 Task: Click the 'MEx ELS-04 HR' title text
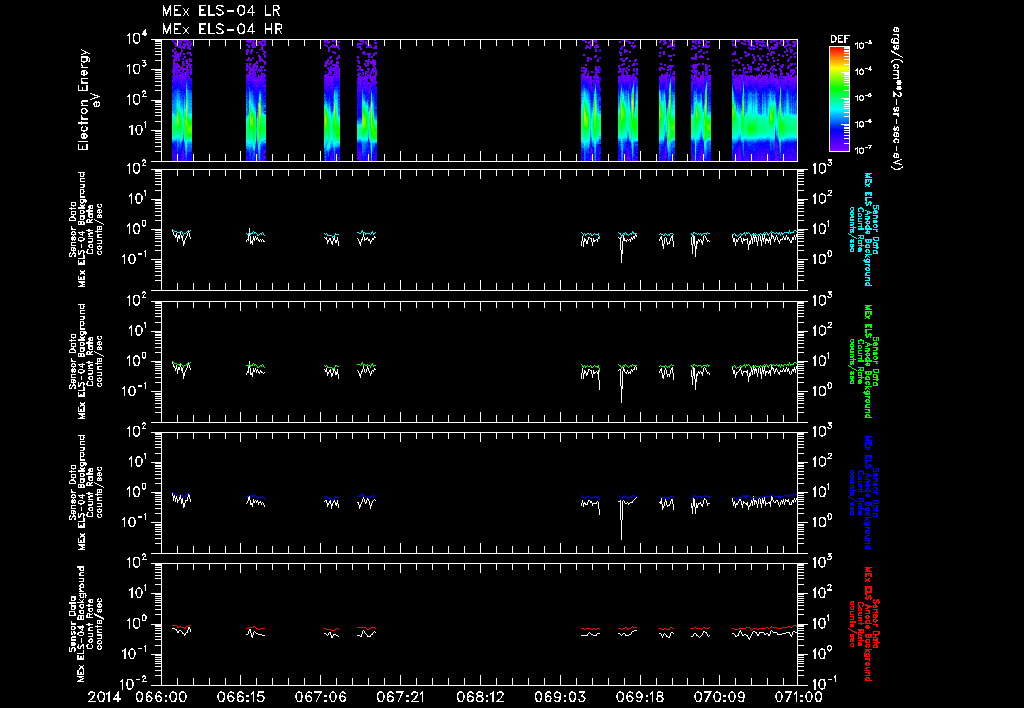pos(222,29)
